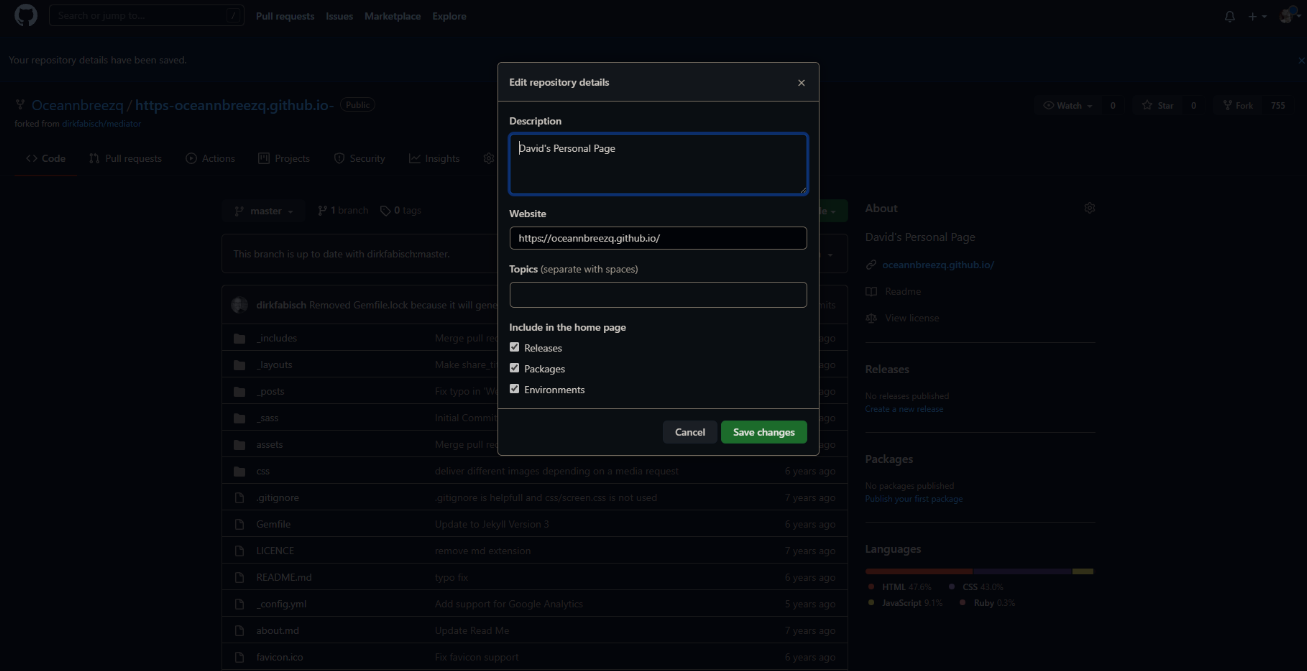The width and height of the screenshot is (1307, 671).
Task: Open the plus create-new dropdown
Action: 1257,16
